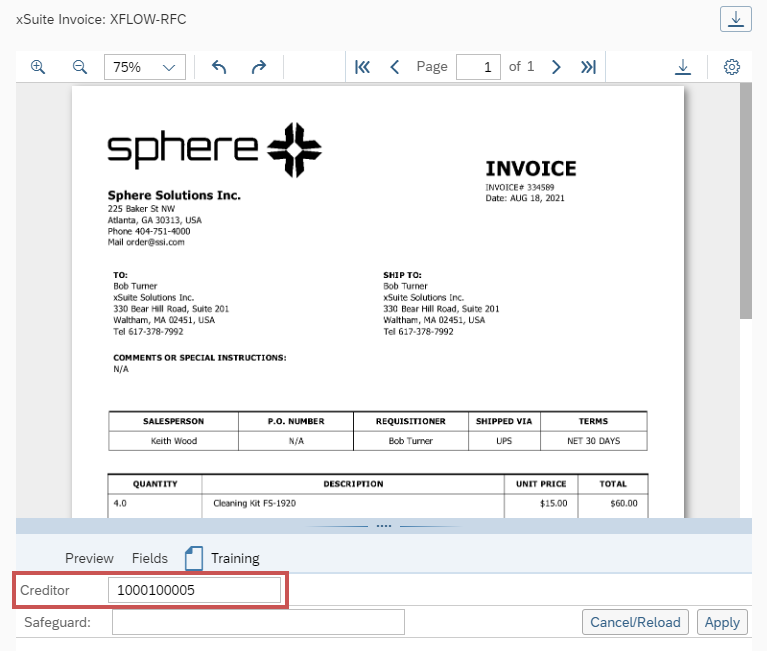The image size is (767, 651).
Task: Click the Cleaning Kit FS-1920 description
Action: (254, 503)
